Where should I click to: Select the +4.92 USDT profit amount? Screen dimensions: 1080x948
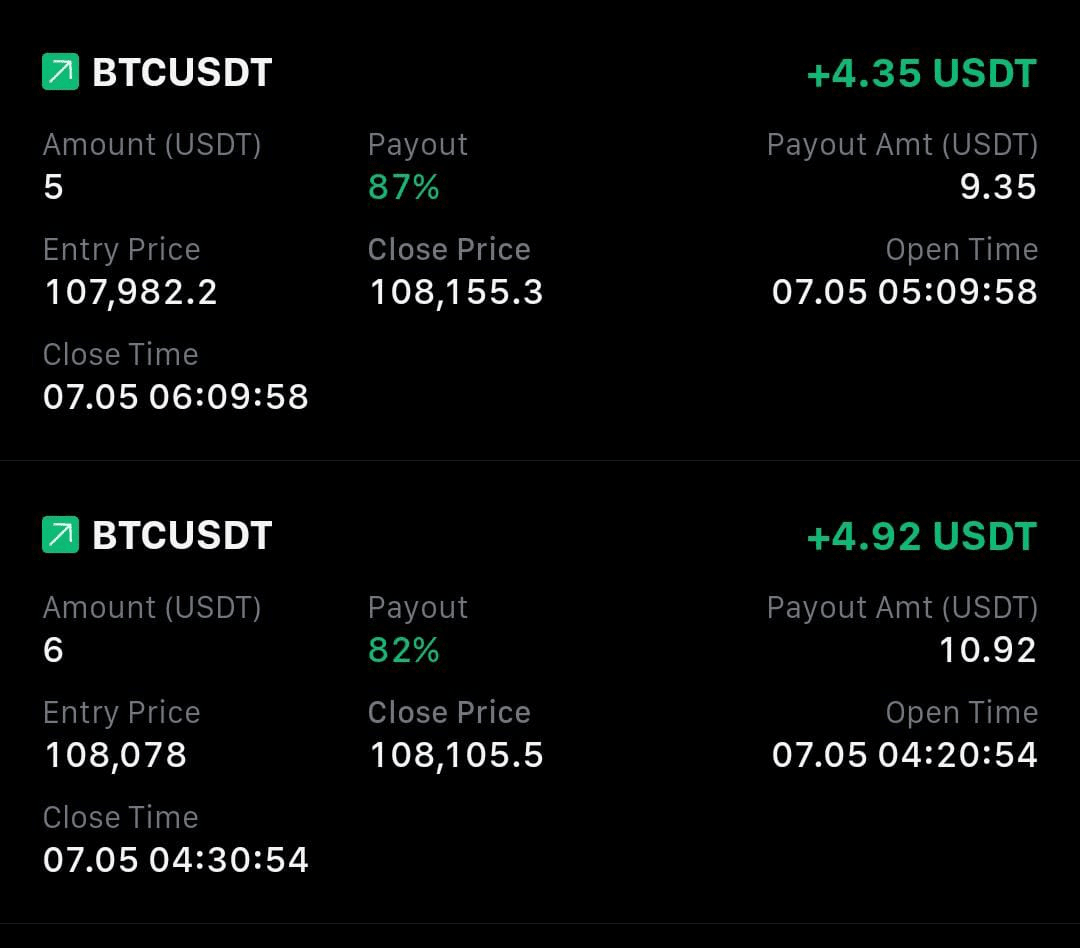pos(922,536)
